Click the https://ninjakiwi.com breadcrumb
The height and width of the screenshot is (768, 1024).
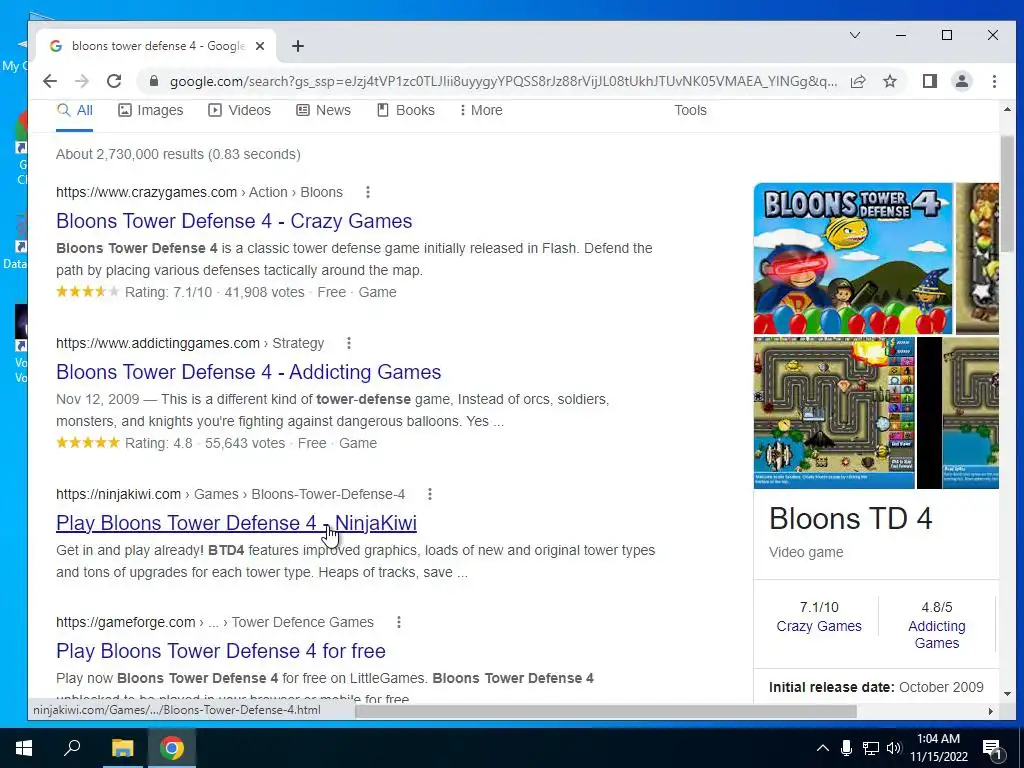(118, 494)
